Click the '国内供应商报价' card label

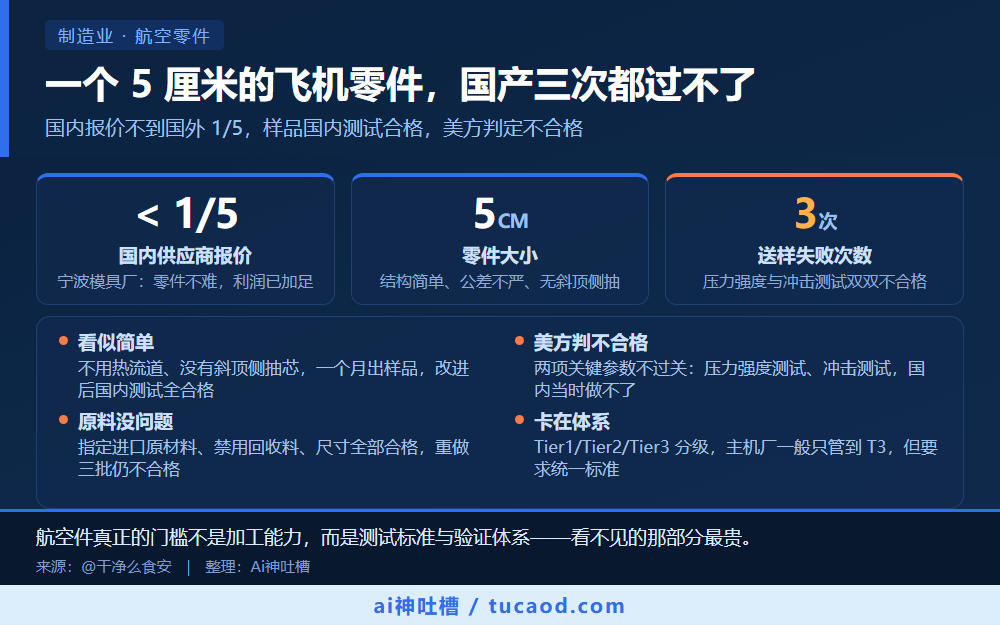coord(186,256)
